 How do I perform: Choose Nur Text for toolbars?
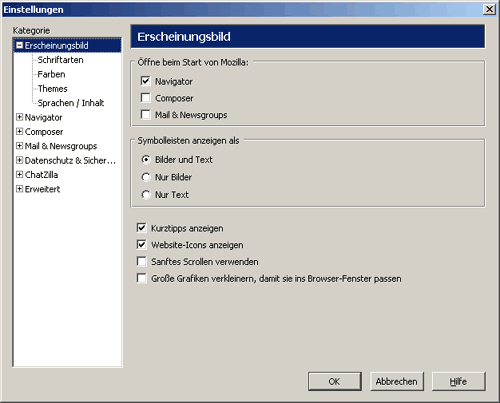click(x=146, y=194)
